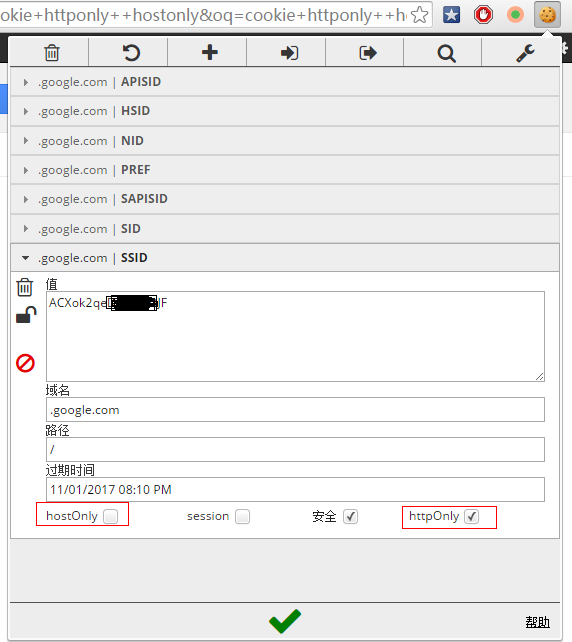Uncheck the httpOnly checkbox
Image resolution: width=572 pixels, height=642 pixels.
472,516
